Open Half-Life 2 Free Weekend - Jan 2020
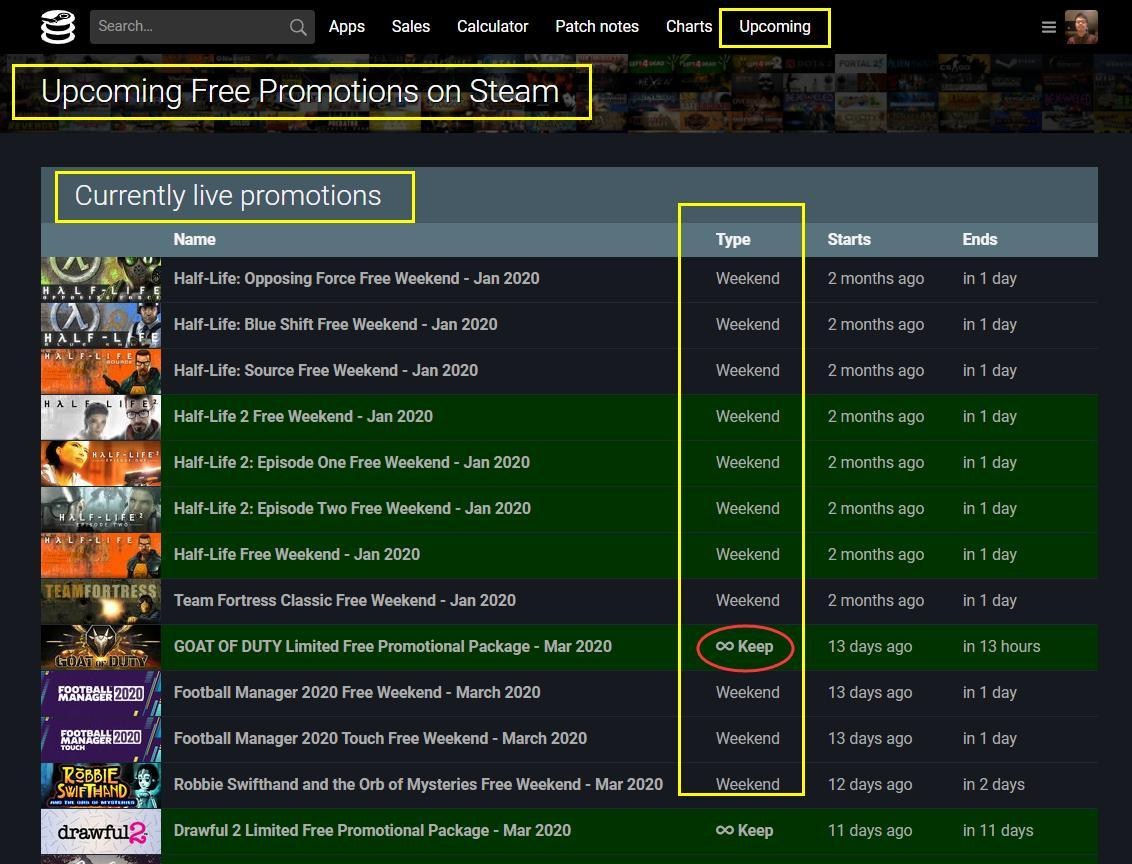Viewport: 1132px width, 864px height. coord(303,416)
